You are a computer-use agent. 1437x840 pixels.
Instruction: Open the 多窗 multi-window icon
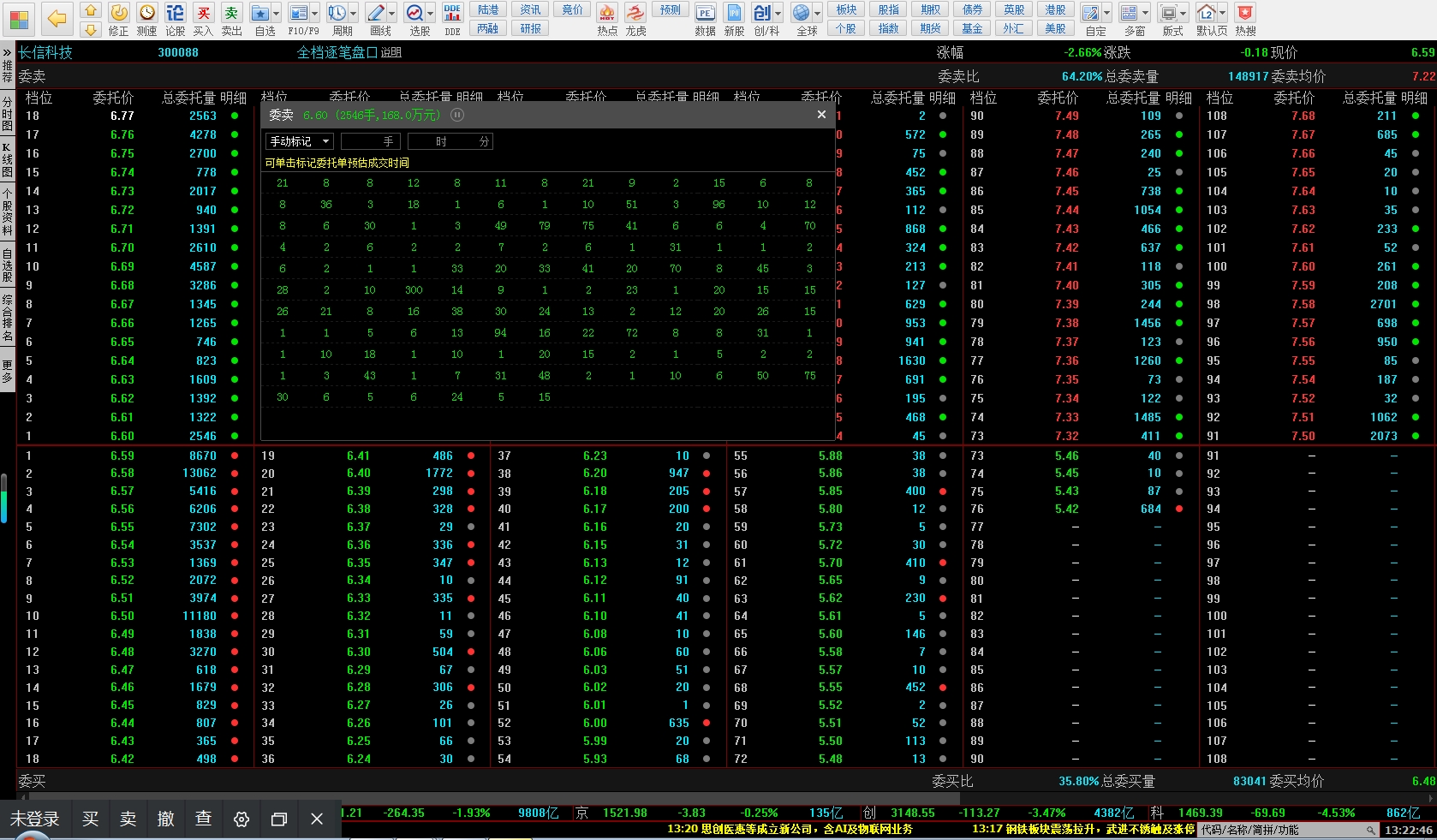point(1129,13)
